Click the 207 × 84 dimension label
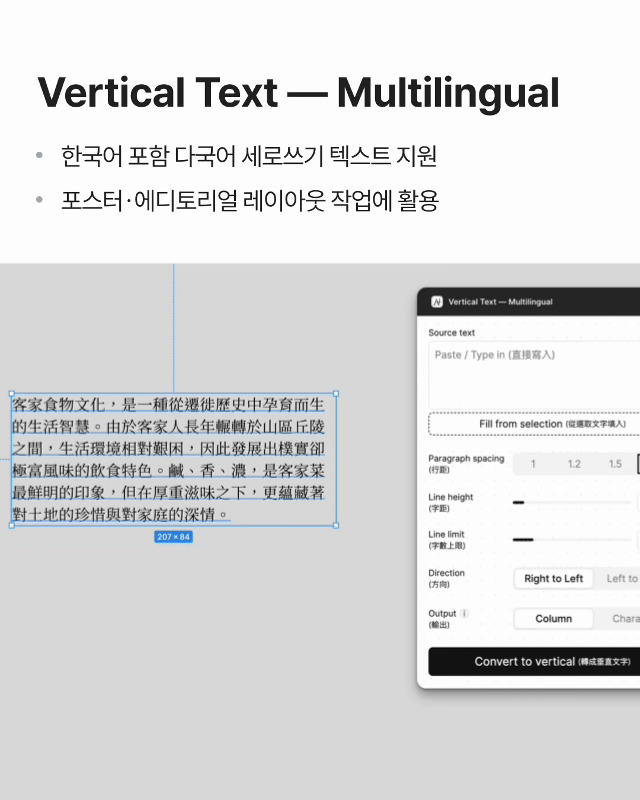This screenshot has height=800, width=640. point(174,537)
